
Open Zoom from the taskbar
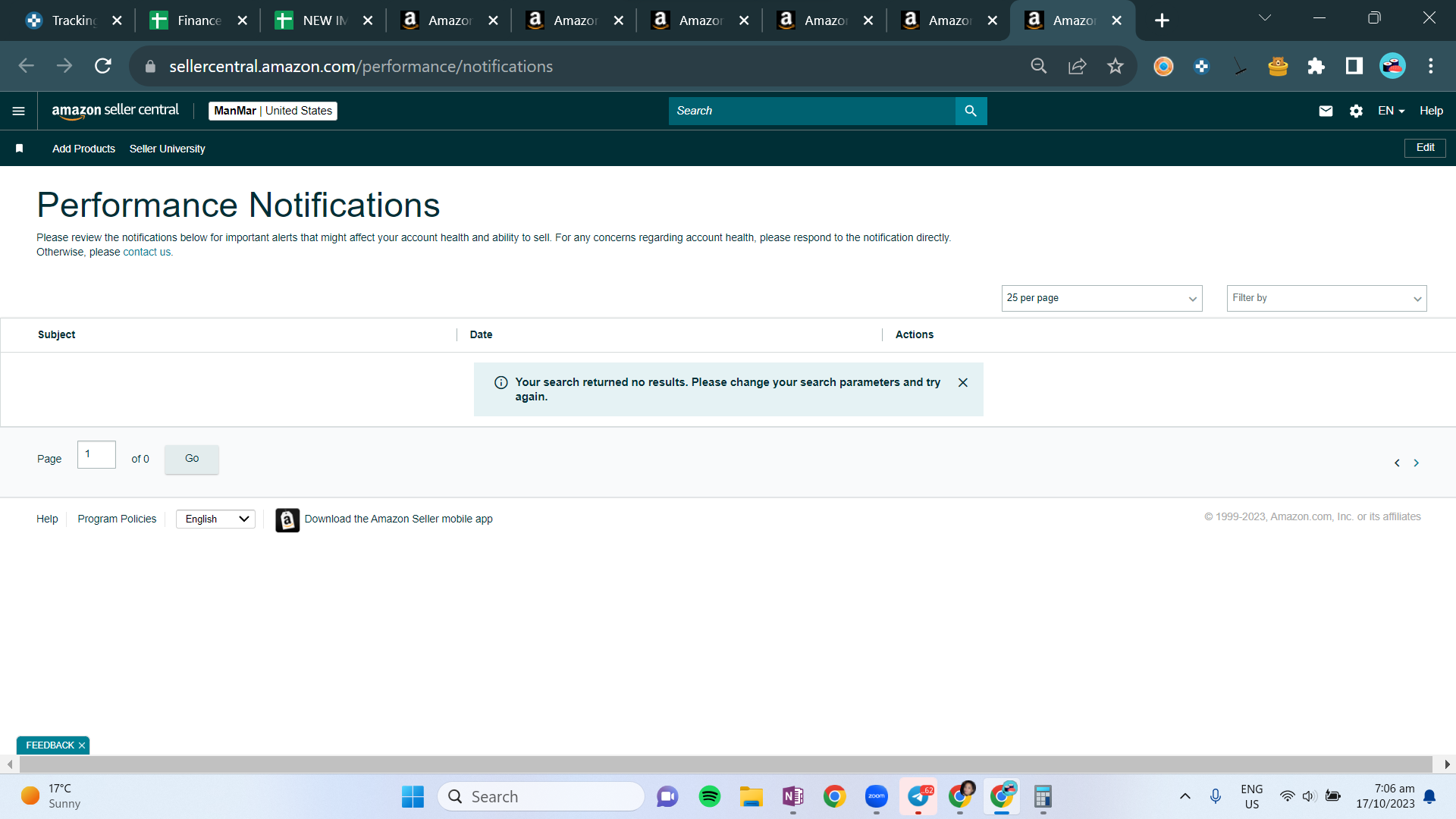click(x=877, y=796)
